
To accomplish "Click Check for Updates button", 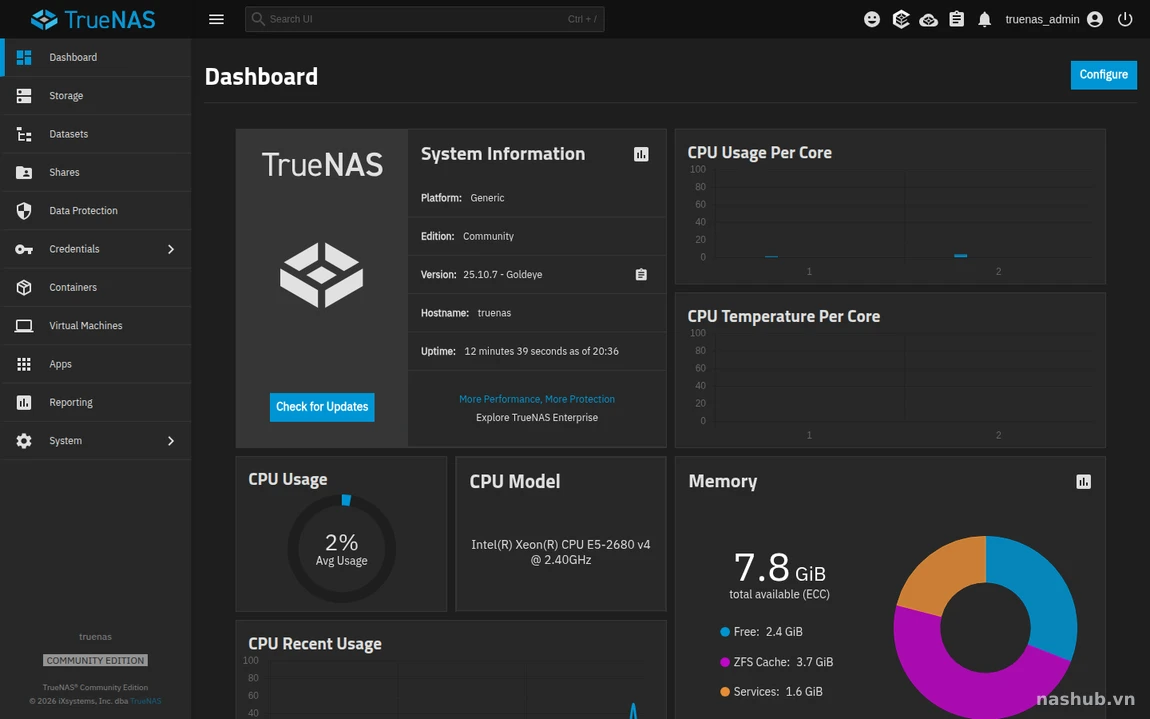I will (322, 406).
